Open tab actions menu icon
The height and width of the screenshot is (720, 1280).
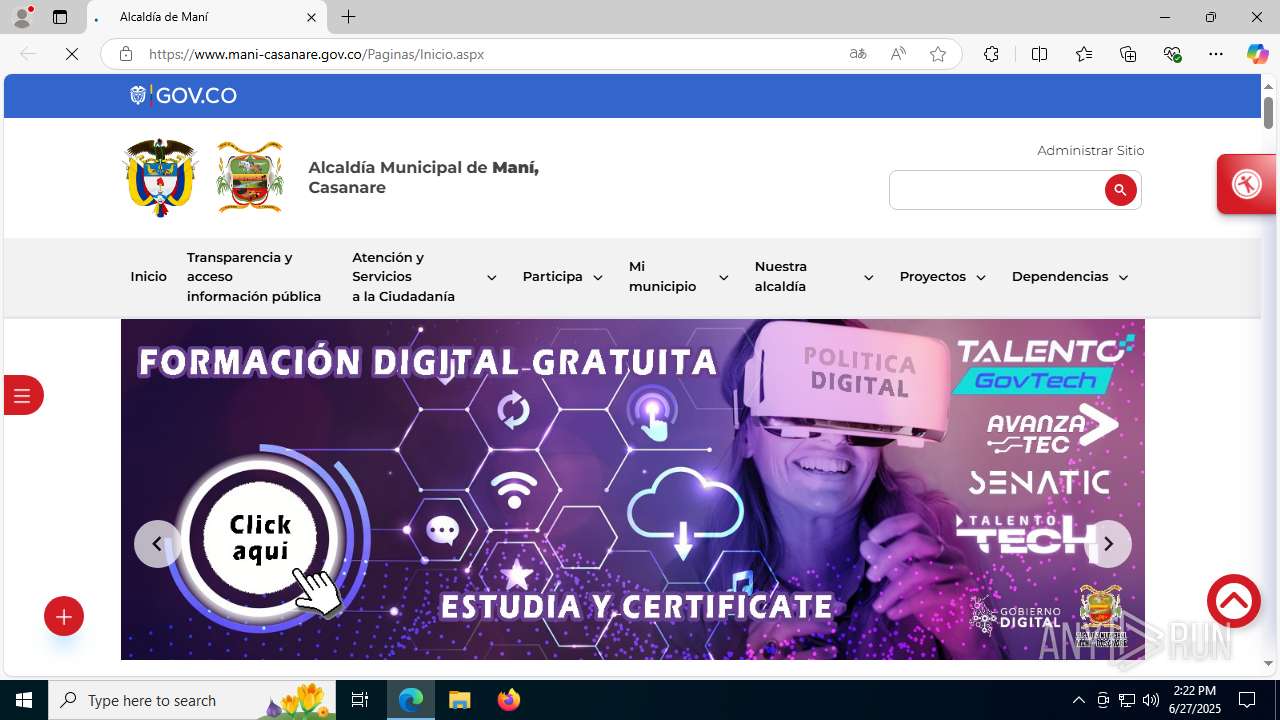pos(60,17)
